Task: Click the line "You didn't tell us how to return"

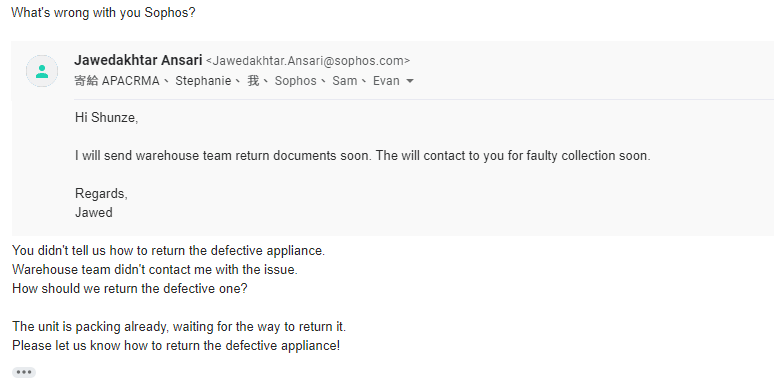Action: point(168,251)
